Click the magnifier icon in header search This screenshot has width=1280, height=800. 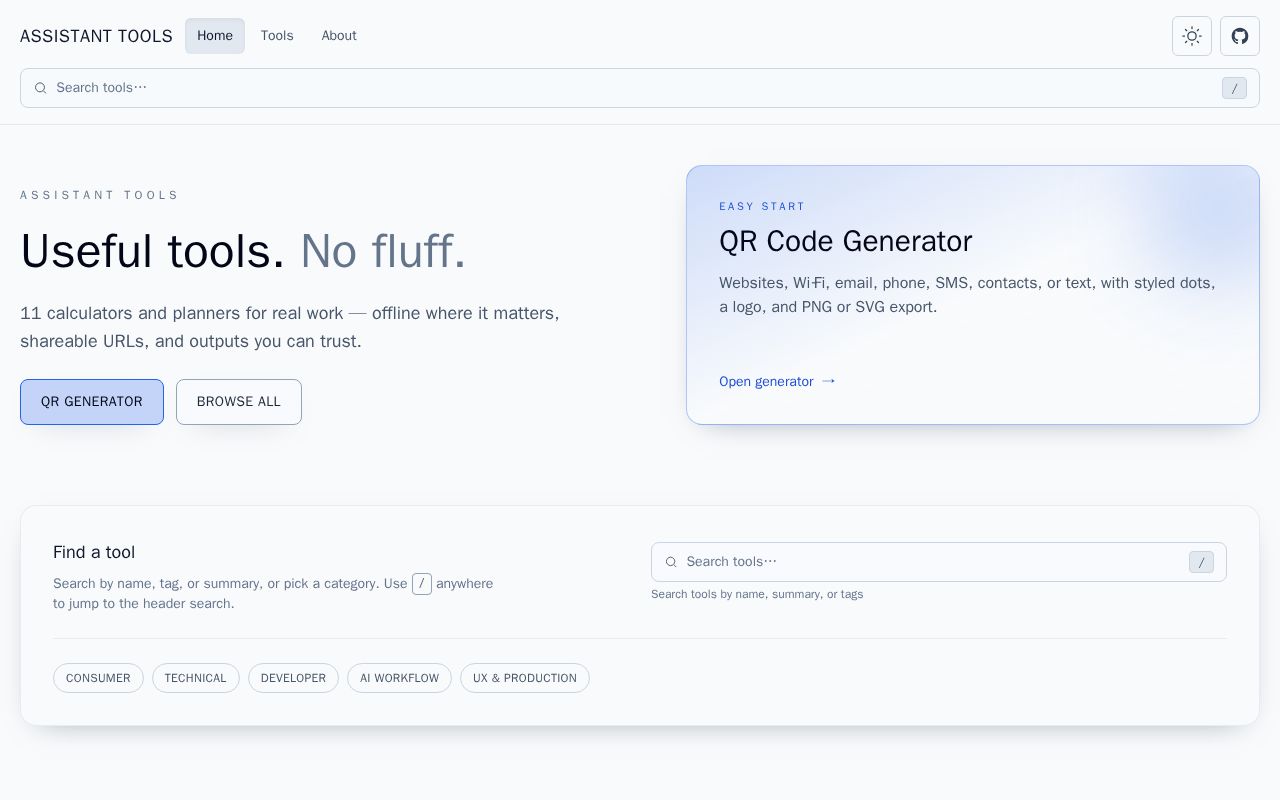(41, 88)
